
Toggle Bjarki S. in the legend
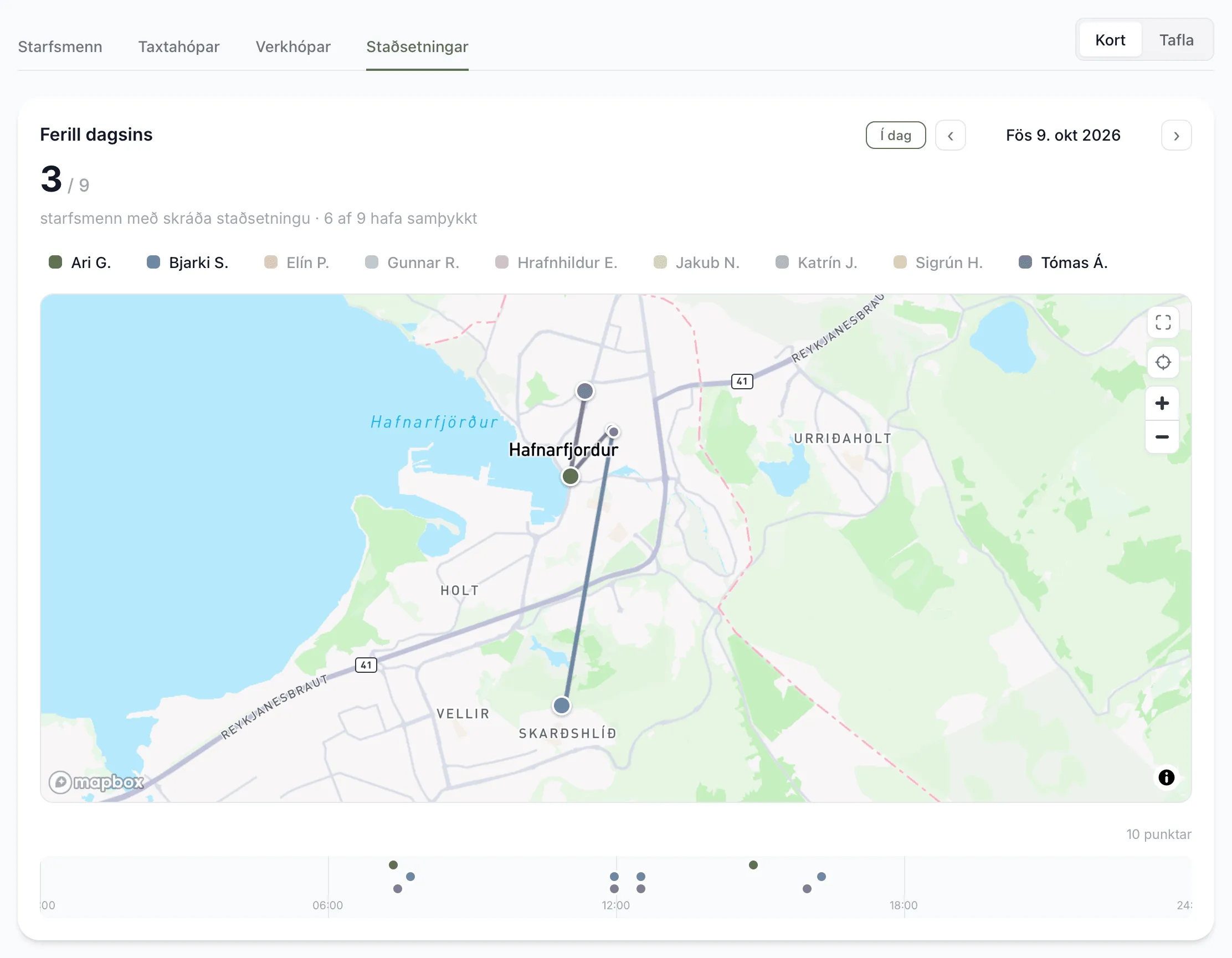(x=187, y=263)
